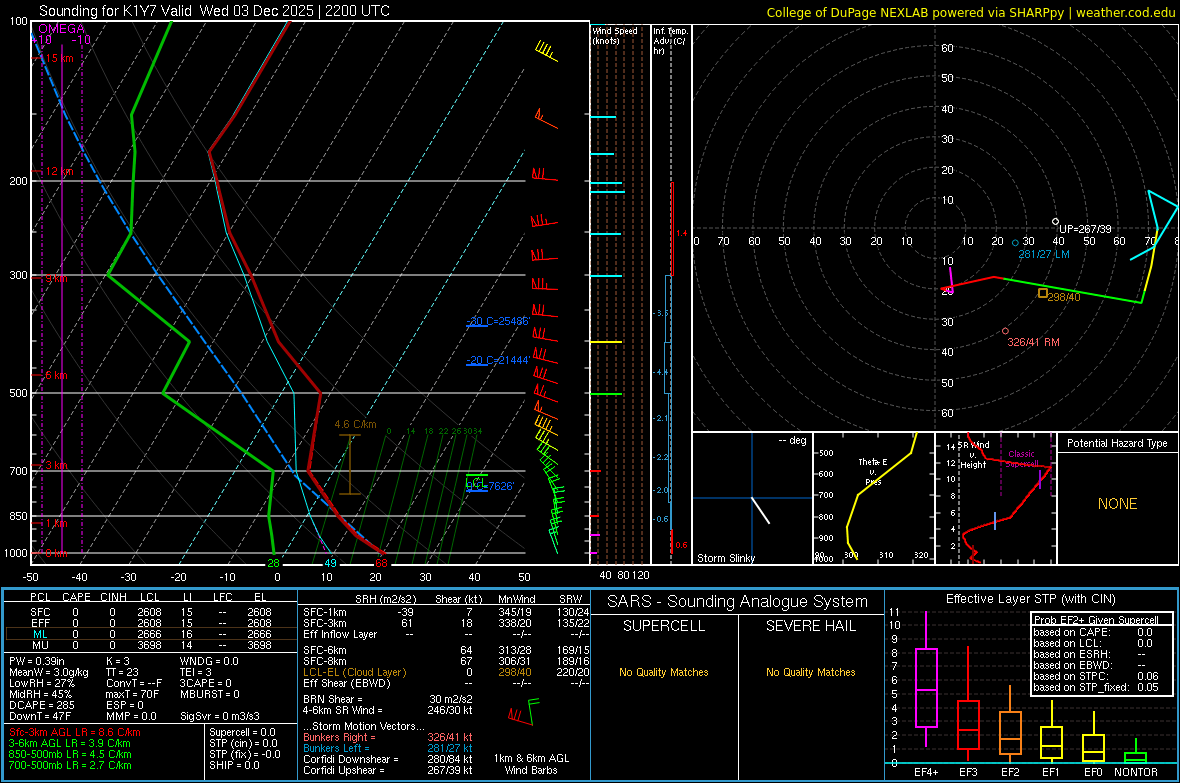Click the PW = 0.39in value
This screenshot has height=783, width=1180.
coord(37,661)
